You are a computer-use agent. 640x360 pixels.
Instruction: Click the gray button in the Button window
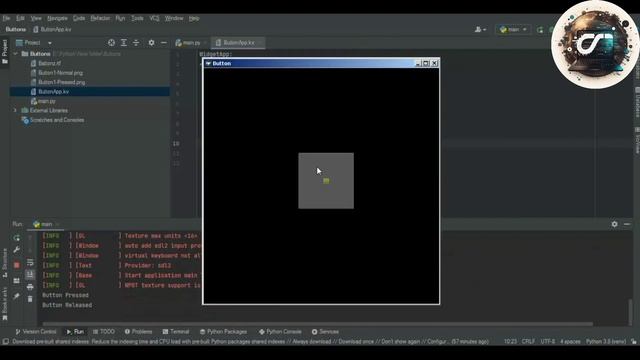pos(326,181)
